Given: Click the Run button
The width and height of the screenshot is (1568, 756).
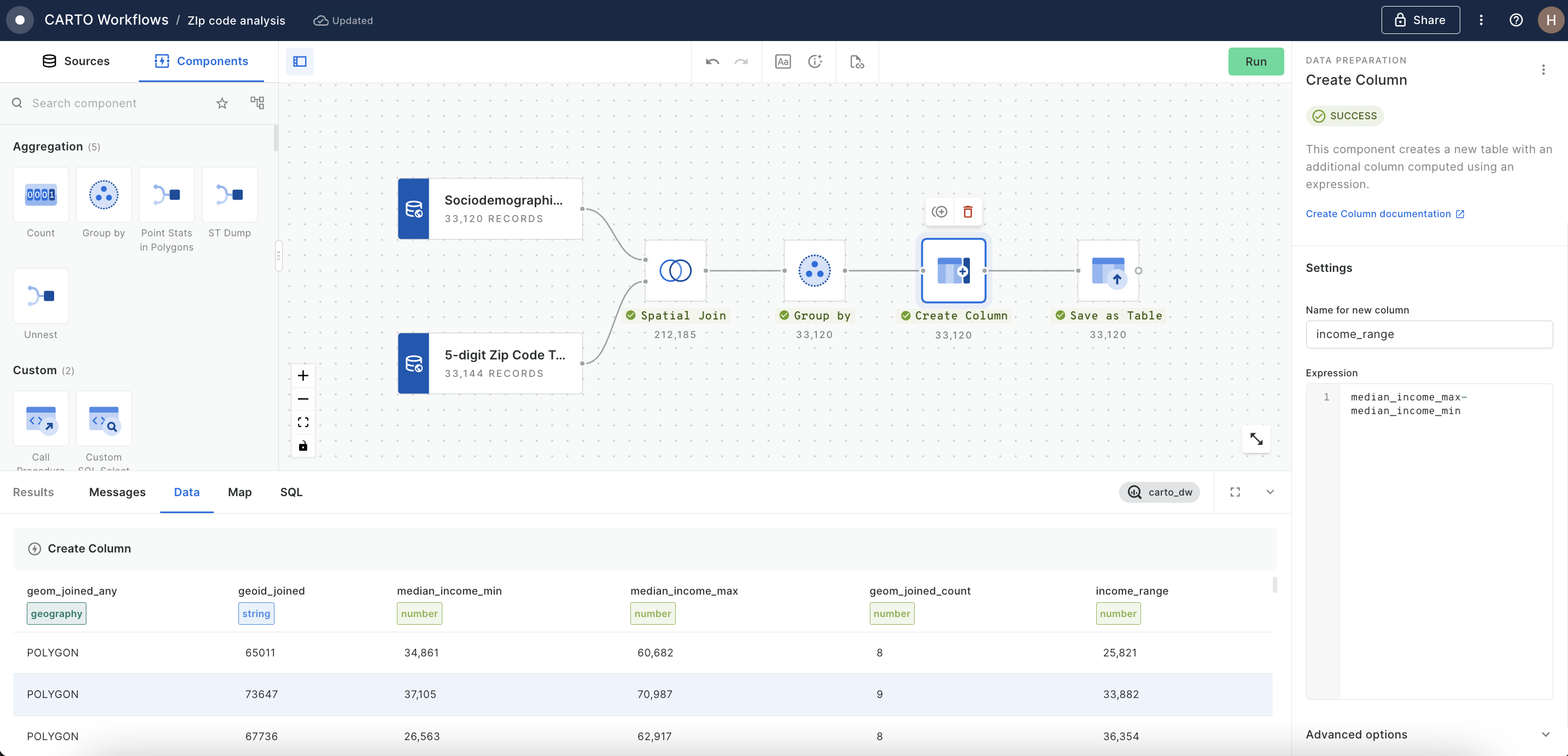Looking at the screenshot, I should [x=1256, y=61].
